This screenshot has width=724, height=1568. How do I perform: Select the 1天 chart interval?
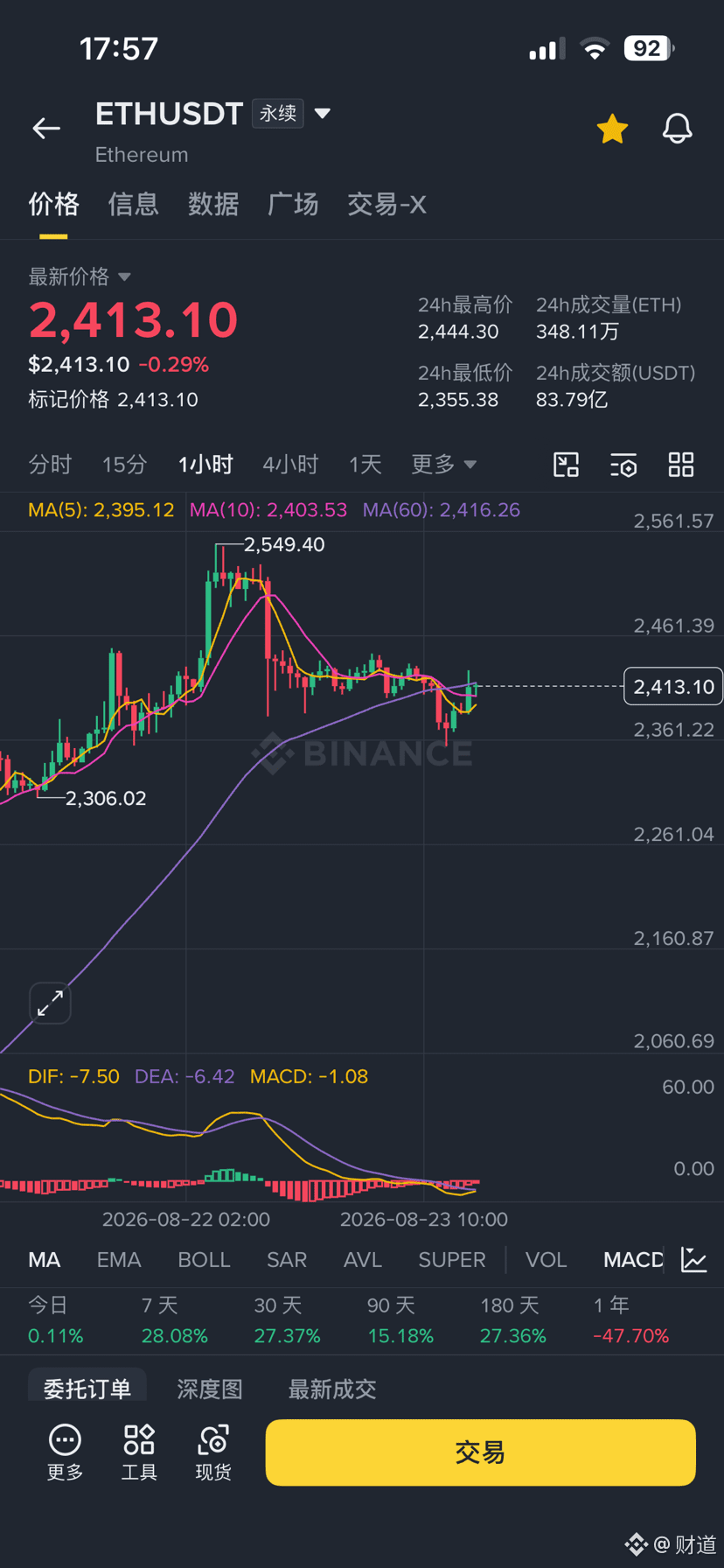coord(365,465)
